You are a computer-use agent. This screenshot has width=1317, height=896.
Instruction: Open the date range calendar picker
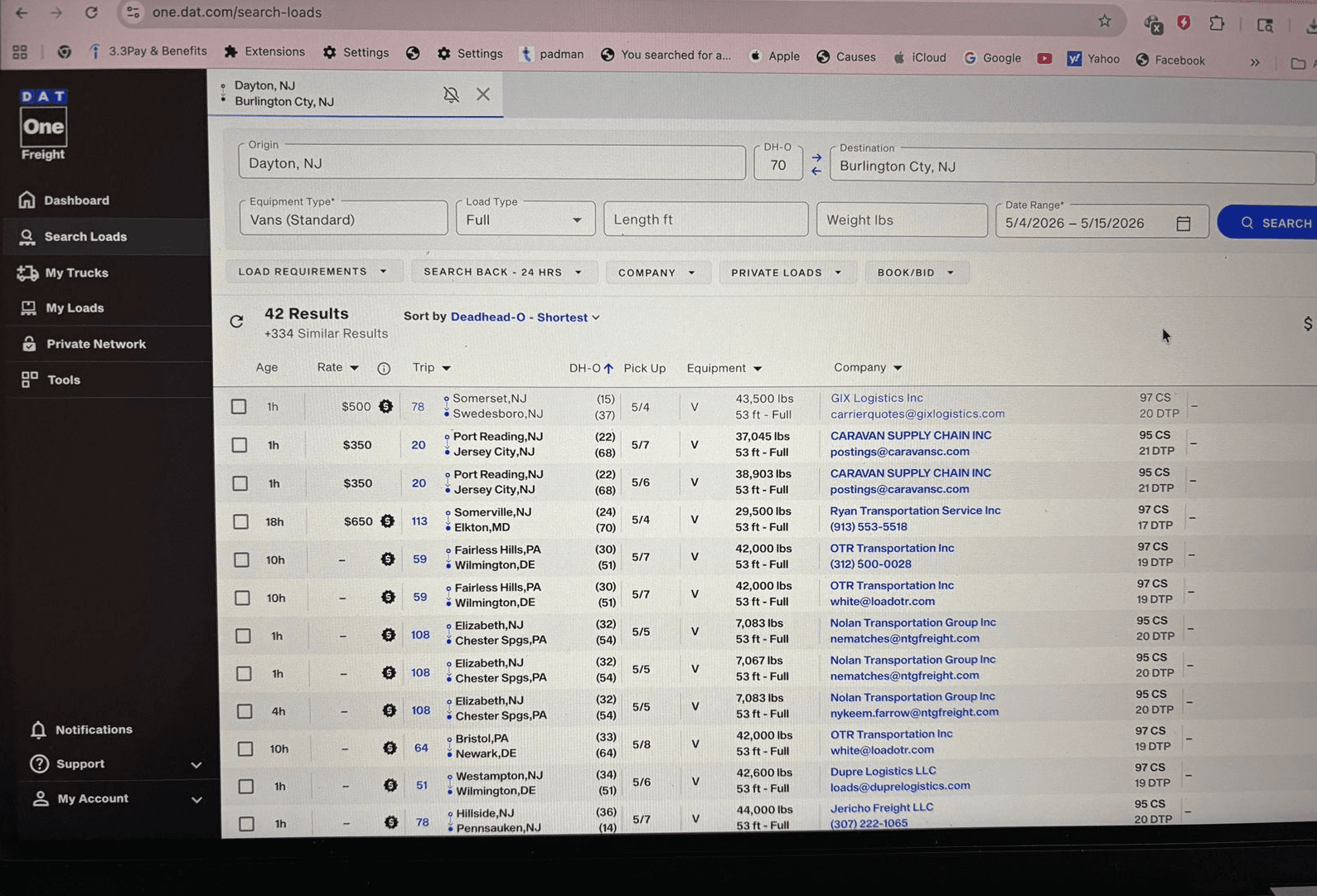(1184, 223)
